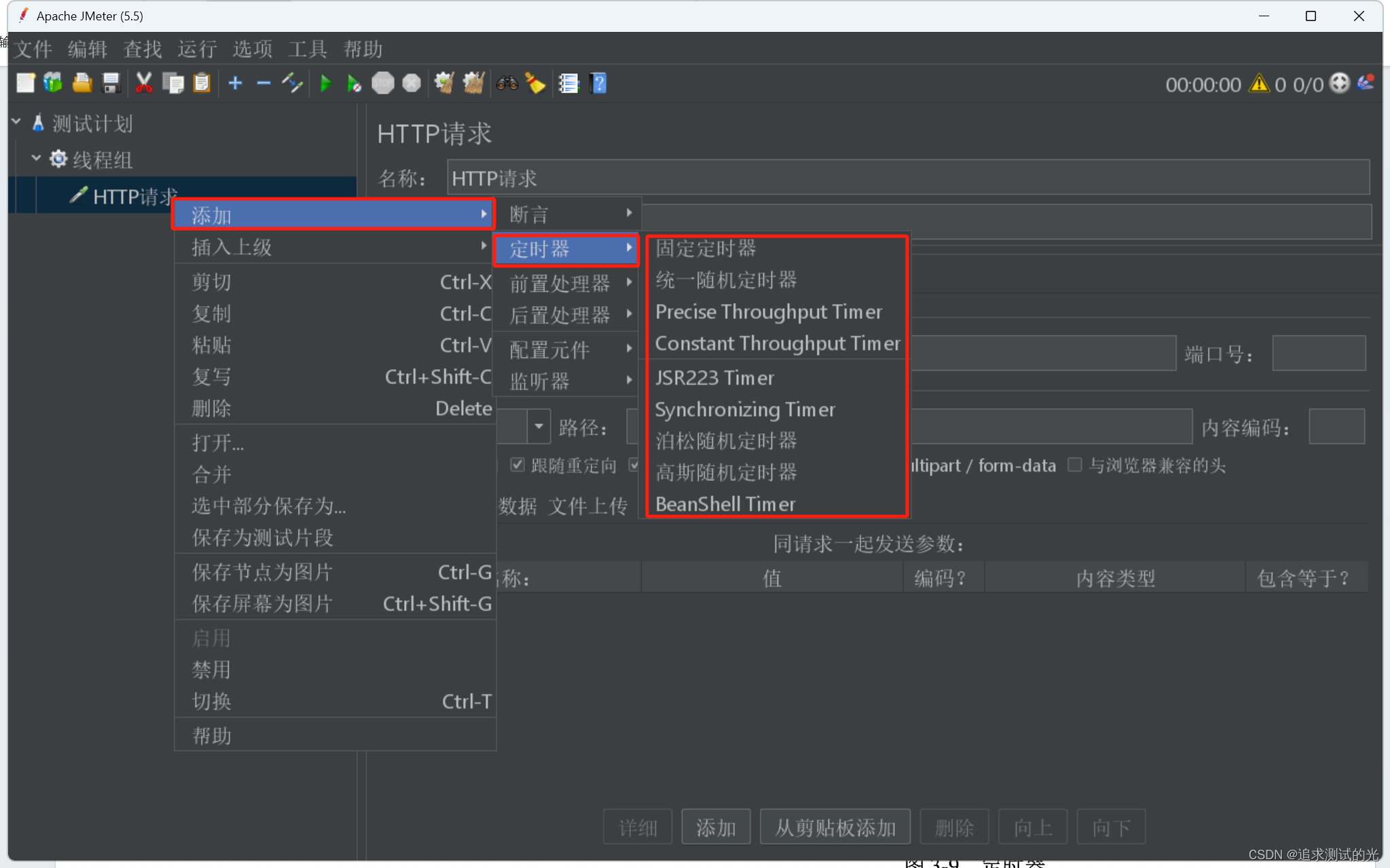Click the 向下 button
This screenshot has height=868, width=1390.
coord(1111,827)
